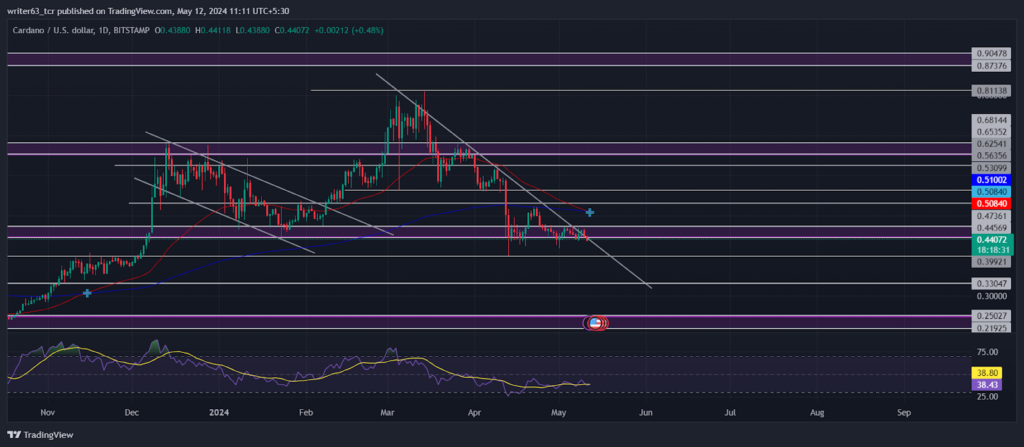The height and width of the screenshot is (447, 1024).
Task: Click the light blue 0.50840 price label
Action: [992, 191]
